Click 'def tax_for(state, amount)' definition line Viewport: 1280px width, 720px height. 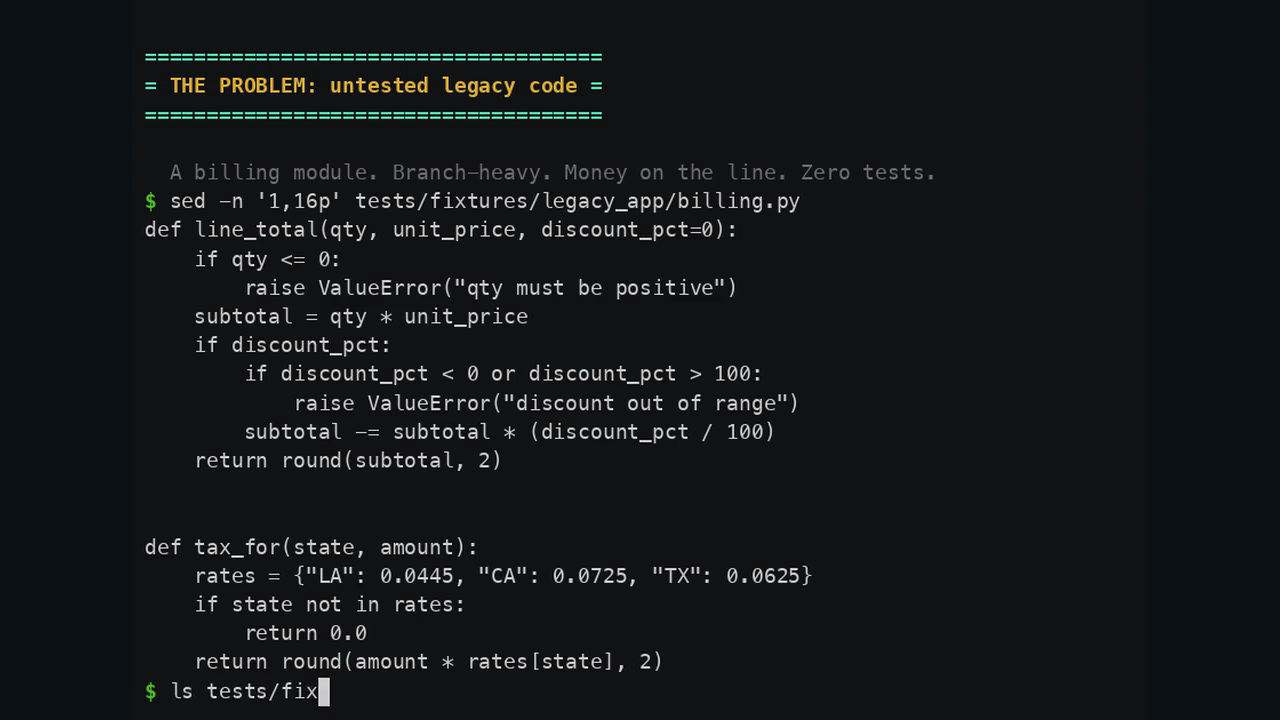[311, 547]
